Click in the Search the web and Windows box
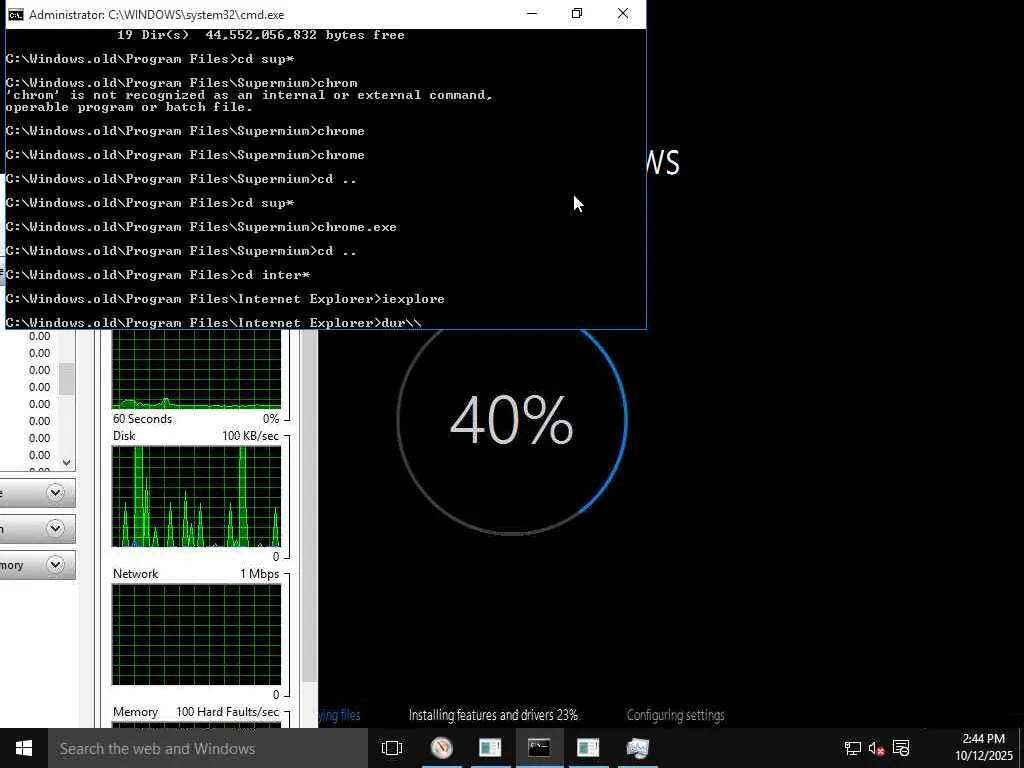1024x768 pixels. [208, 748]
